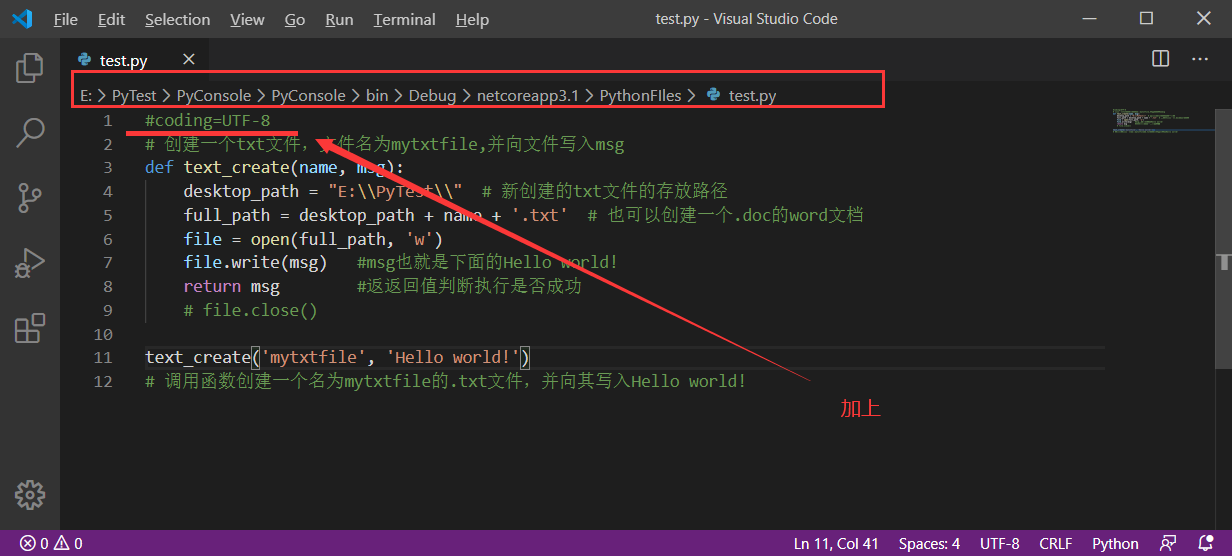Open Source Control view

click(30, 197)
